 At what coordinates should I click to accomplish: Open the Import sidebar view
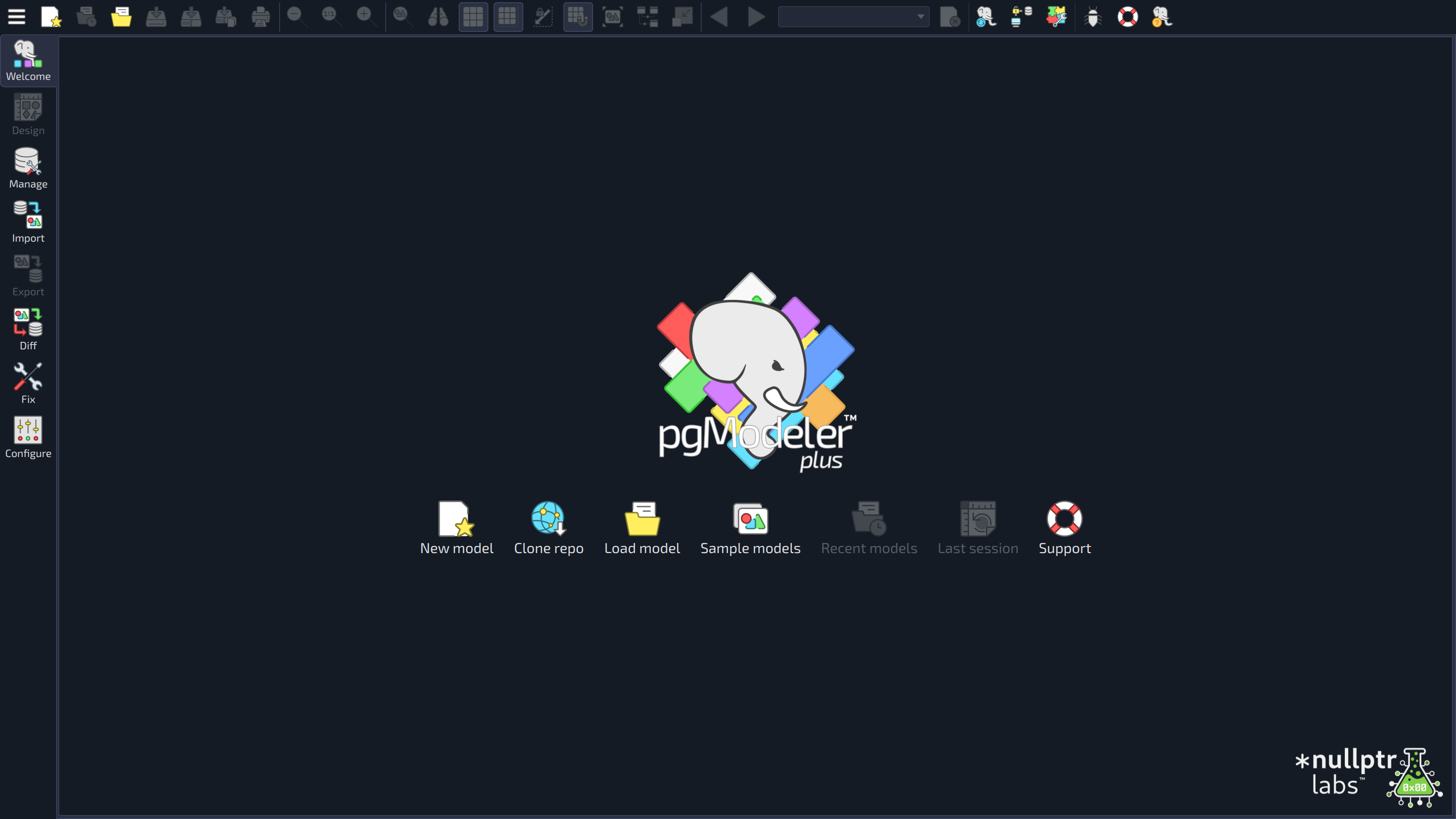(28, 222)
